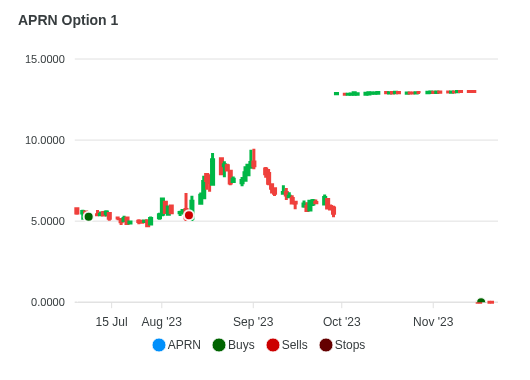This screenshot has width=530, height=380.
Task: Select the green buy marker in July
Action: tap(89, 217)
